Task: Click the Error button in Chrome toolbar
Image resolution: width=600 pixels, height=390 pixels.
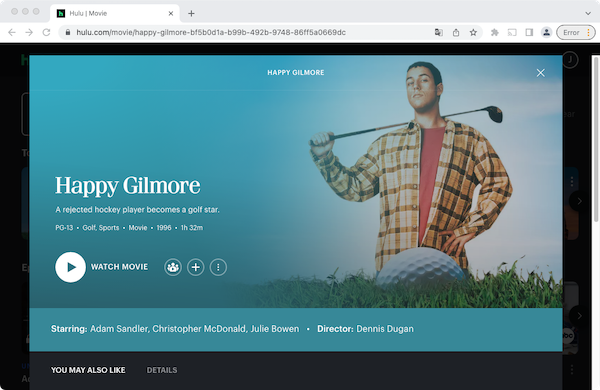Action: click(x=576, y=33)
